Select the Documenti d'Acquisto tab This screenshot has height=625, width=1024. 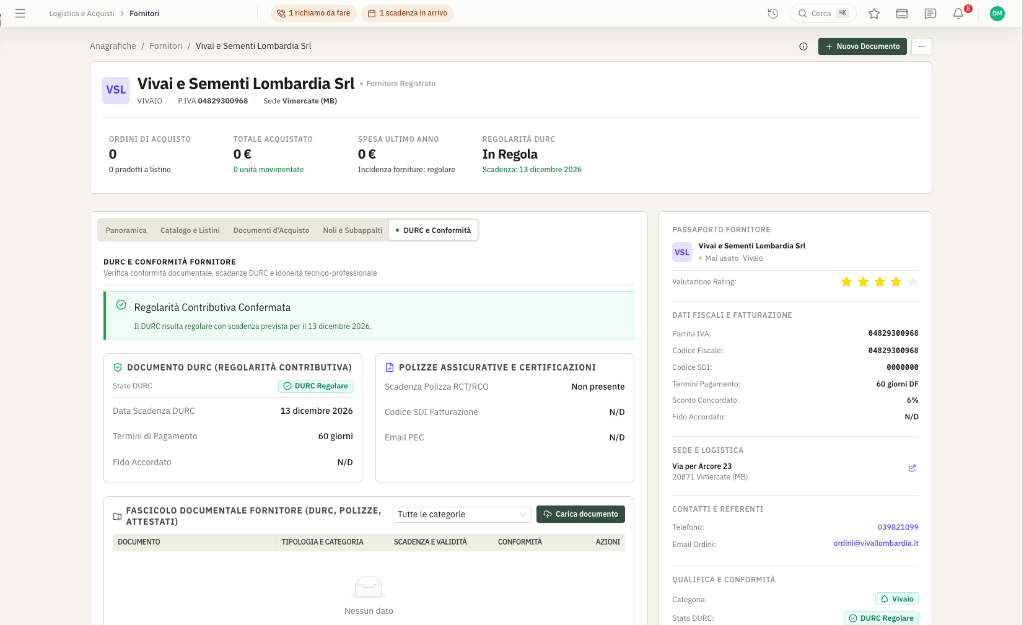coord(271,231)
